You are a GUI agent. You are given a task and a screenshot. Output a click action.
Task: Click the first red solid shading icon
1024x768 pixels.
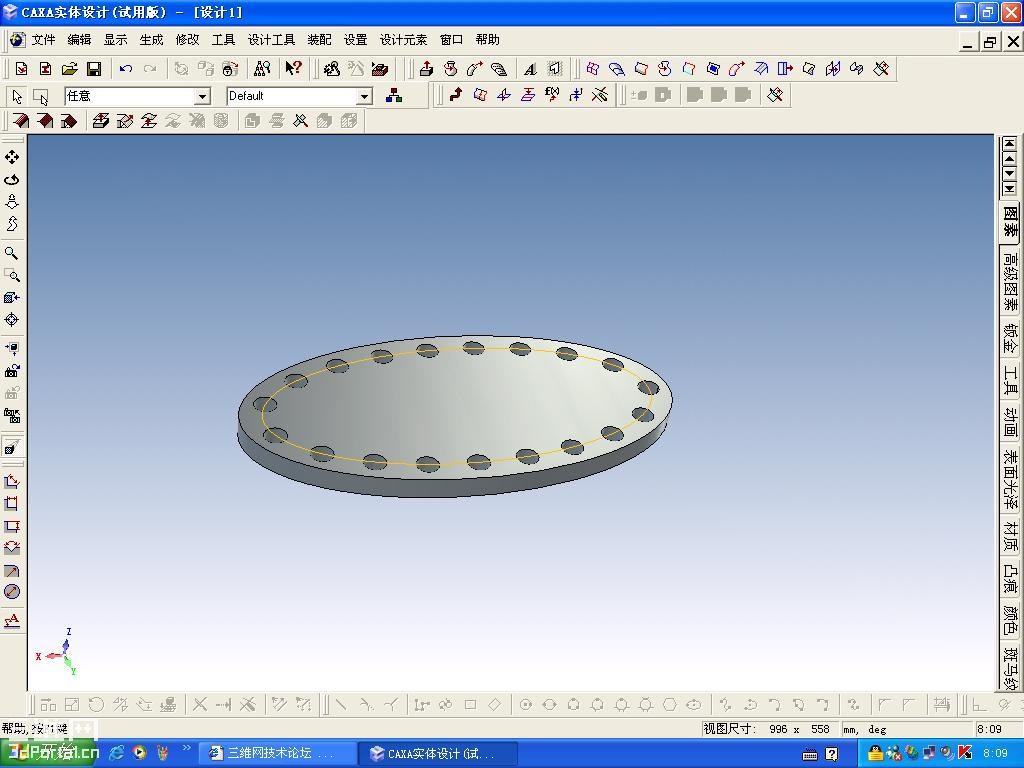tap(21, 121)
